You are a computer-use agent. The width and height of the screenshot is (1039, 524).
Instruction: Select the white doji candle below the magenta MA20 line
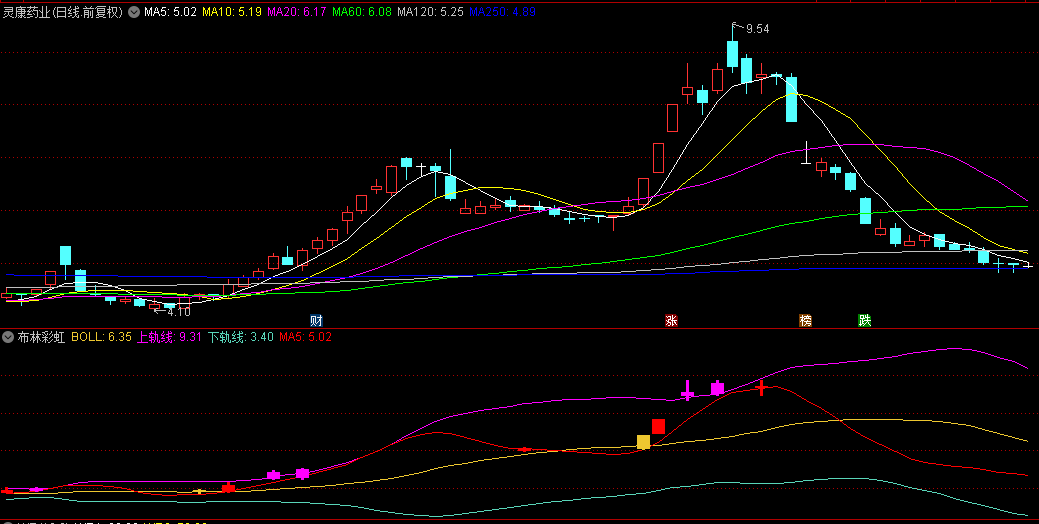click(806, 154)
